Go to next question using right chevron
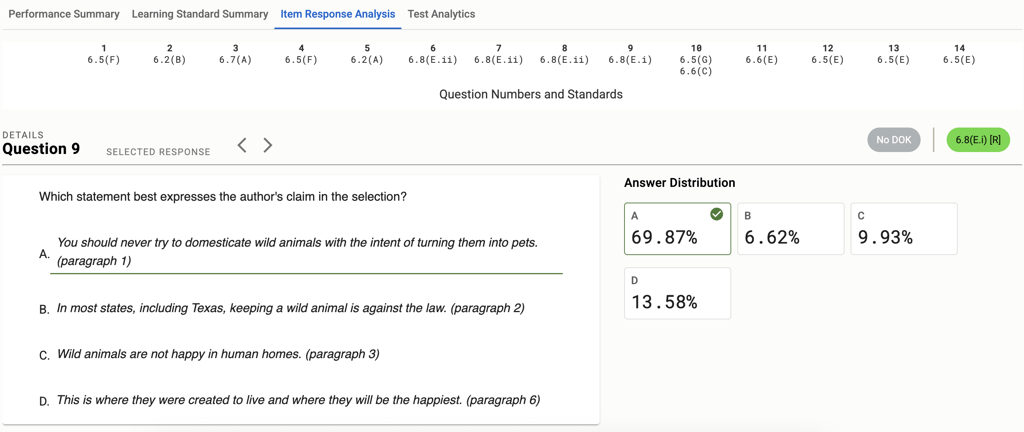Screen dimensions: 1024x432 tap(268, 145)
